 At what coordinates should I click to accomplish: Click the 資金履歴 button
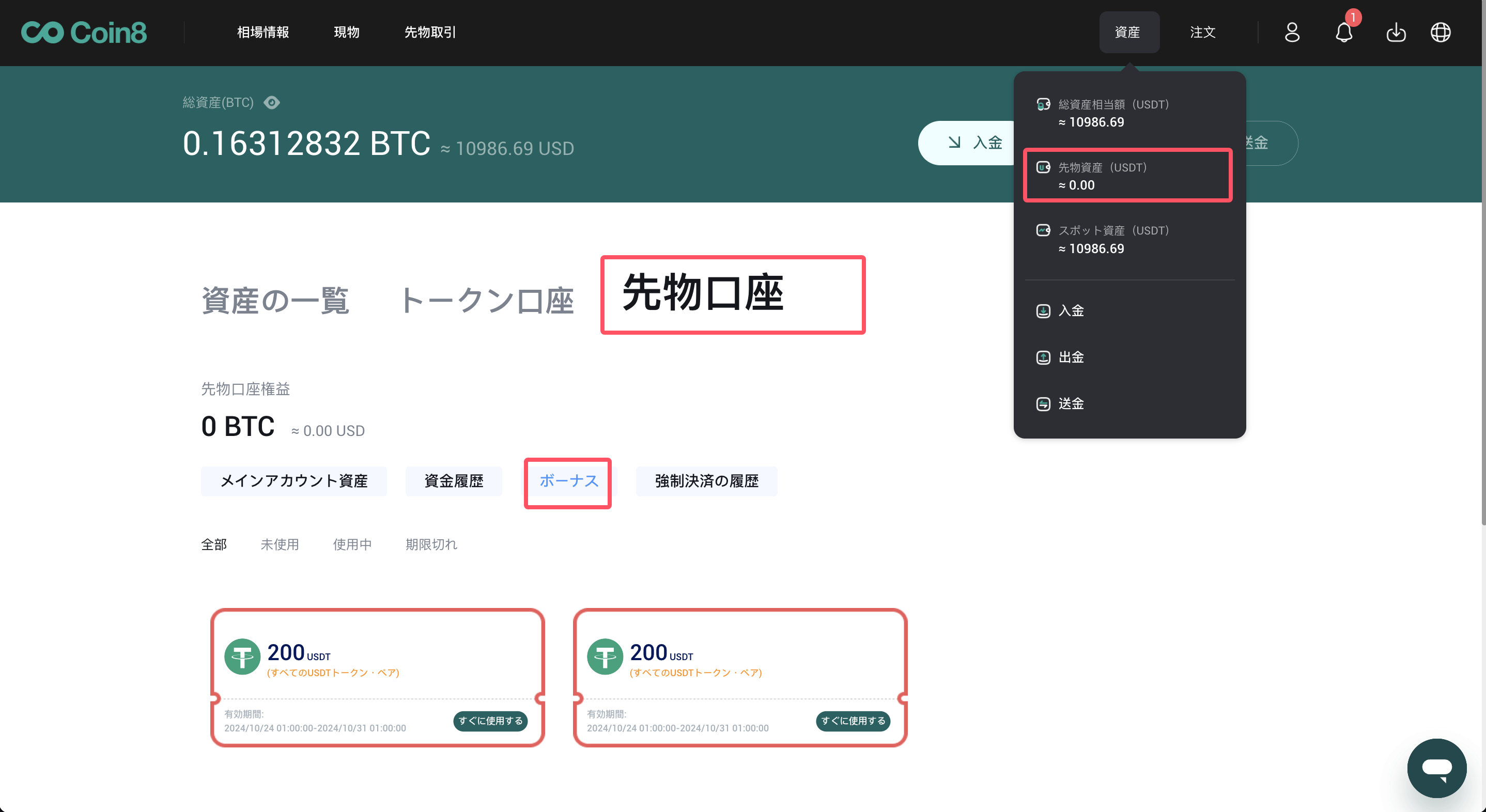pos(454,481)
